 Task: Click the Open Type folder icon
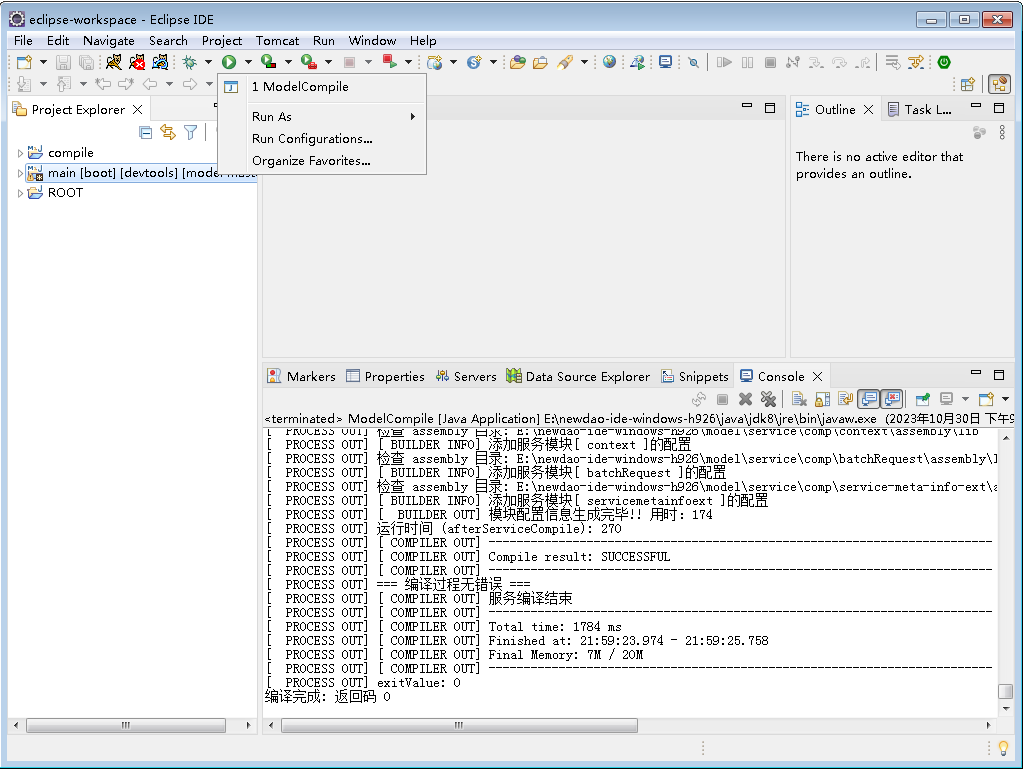pos(518,63)
